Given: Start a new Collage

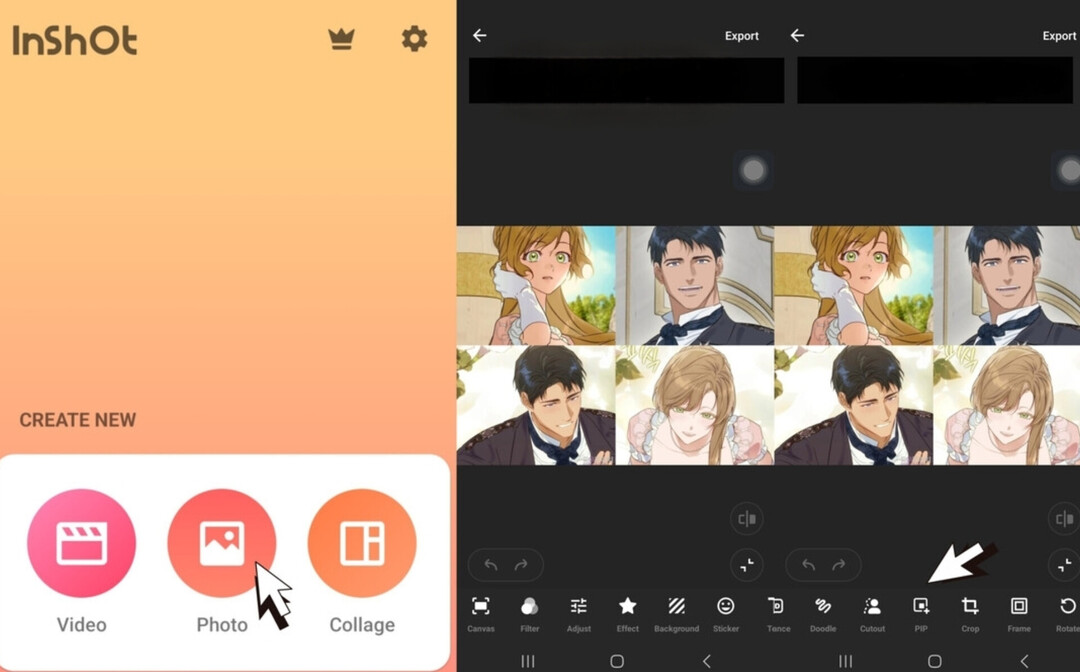Looking at the screenshot, I should 361,543.
